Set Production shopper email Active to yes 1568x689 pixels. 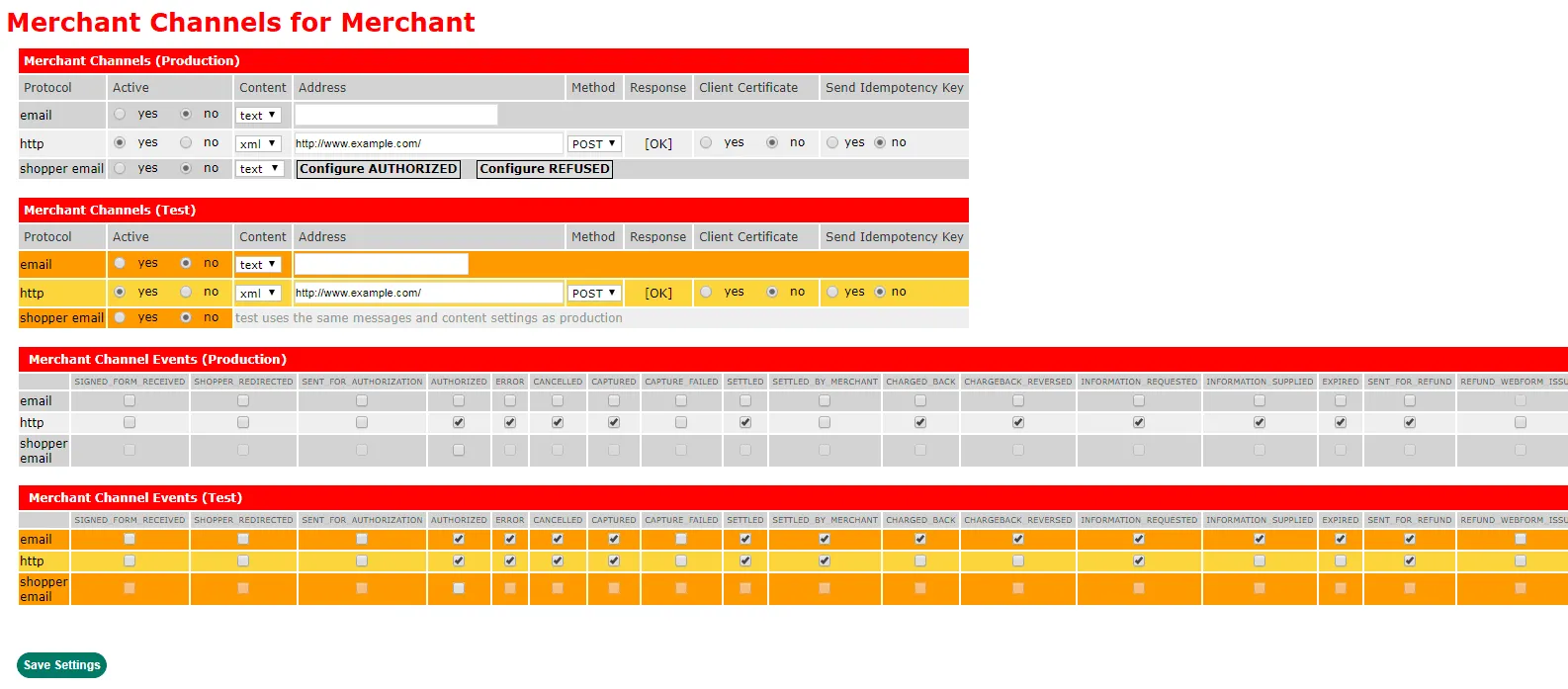pos(120,168)
